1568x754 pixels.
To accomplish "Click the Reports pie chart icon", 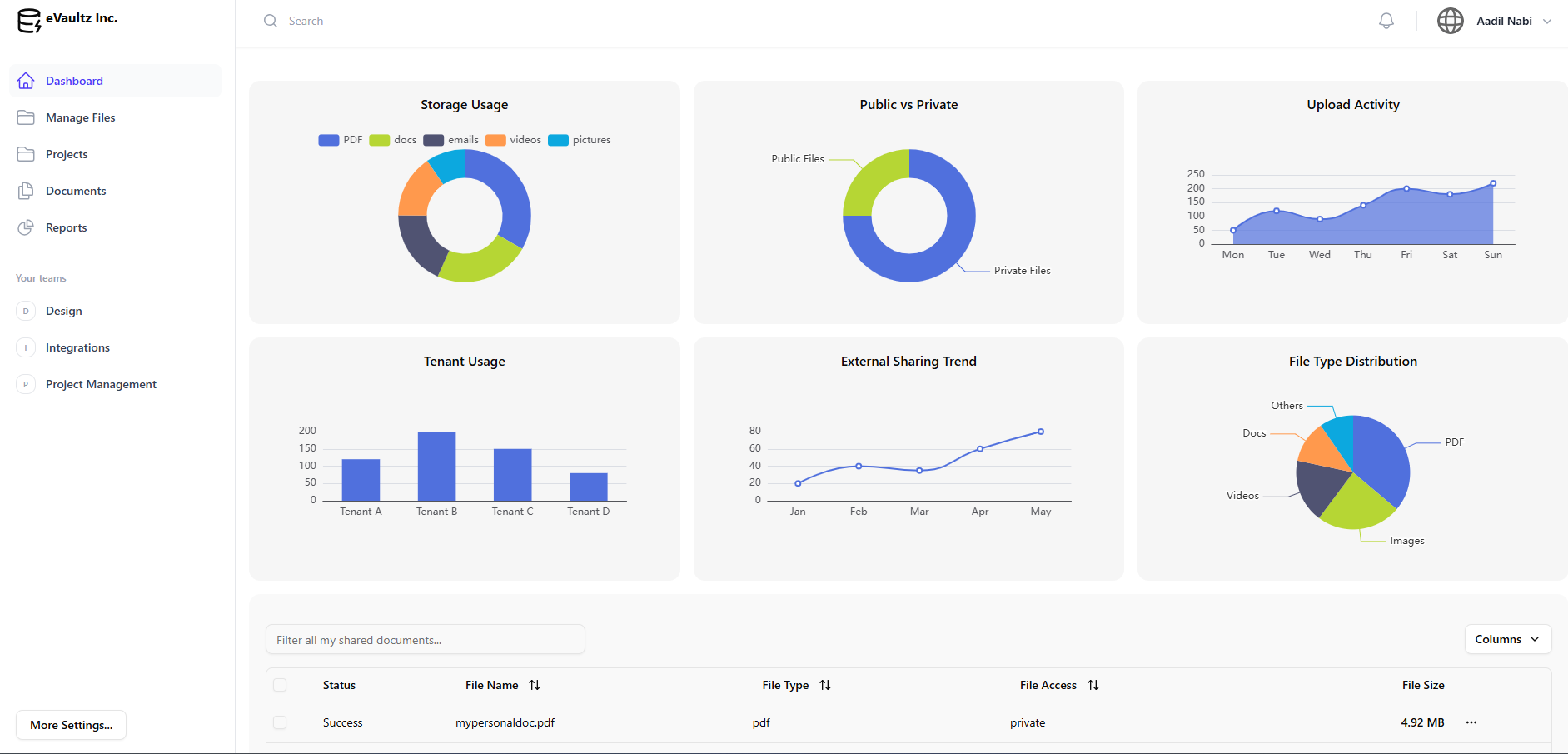I will (26, 227).
